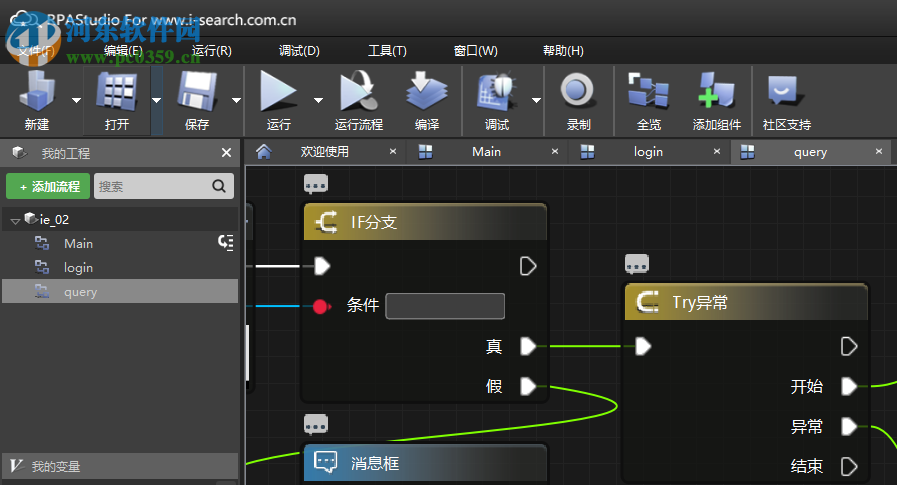Switch to the 欢迎使用 tab
Image resolution: width=897 pixels, height=485 pixels.
coord(324,152)
